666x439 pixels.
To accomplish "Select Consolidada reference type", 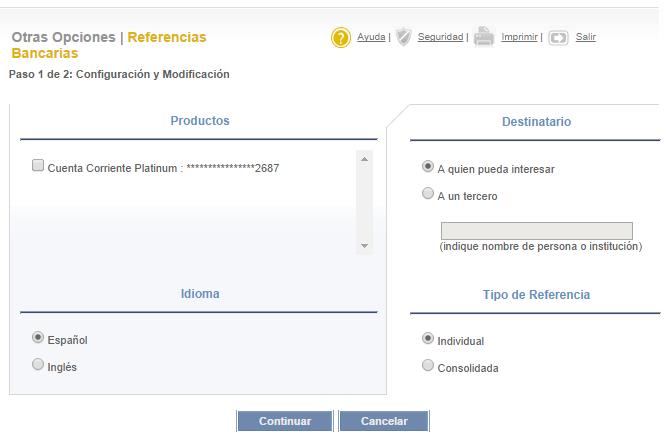I will [x=428, y=365].
